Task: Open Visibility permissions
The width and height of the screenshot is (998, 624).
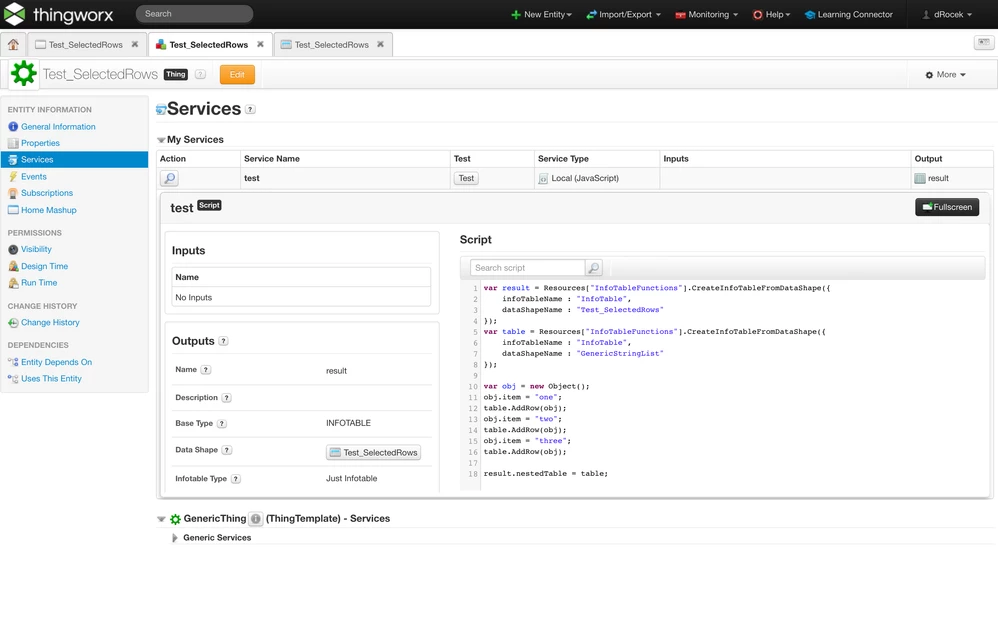Action: 36,250
